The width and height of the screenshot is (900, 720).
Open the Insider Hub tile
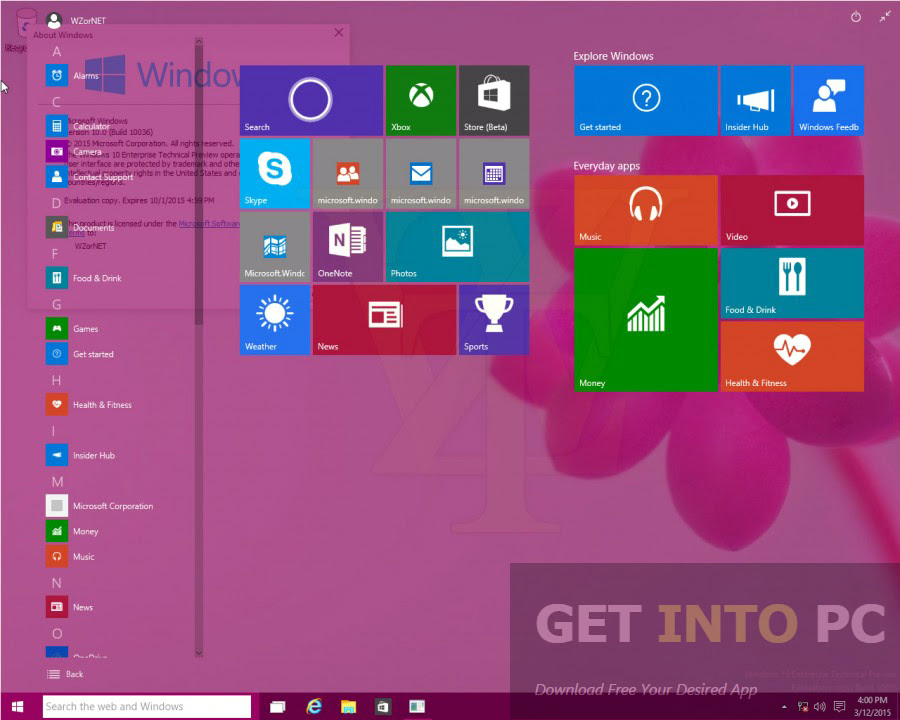(755, 100)
